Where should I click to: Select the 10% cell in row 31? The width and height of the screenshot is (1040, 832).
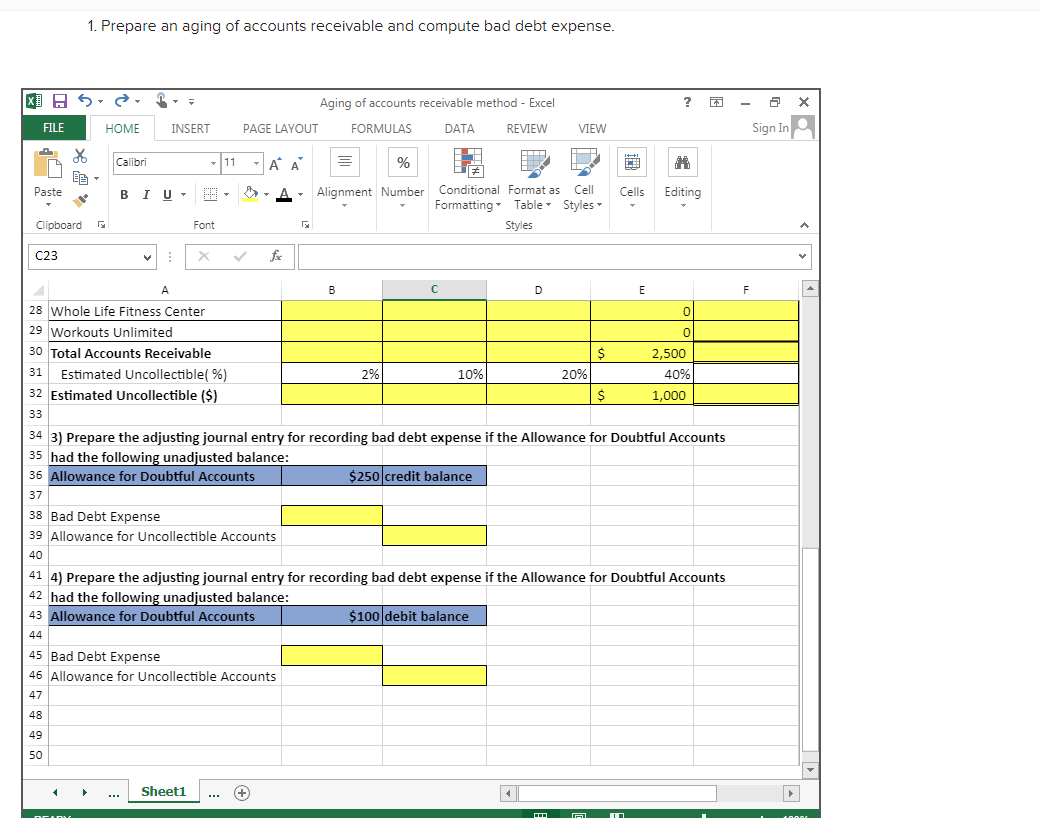[x=434, y=374]
